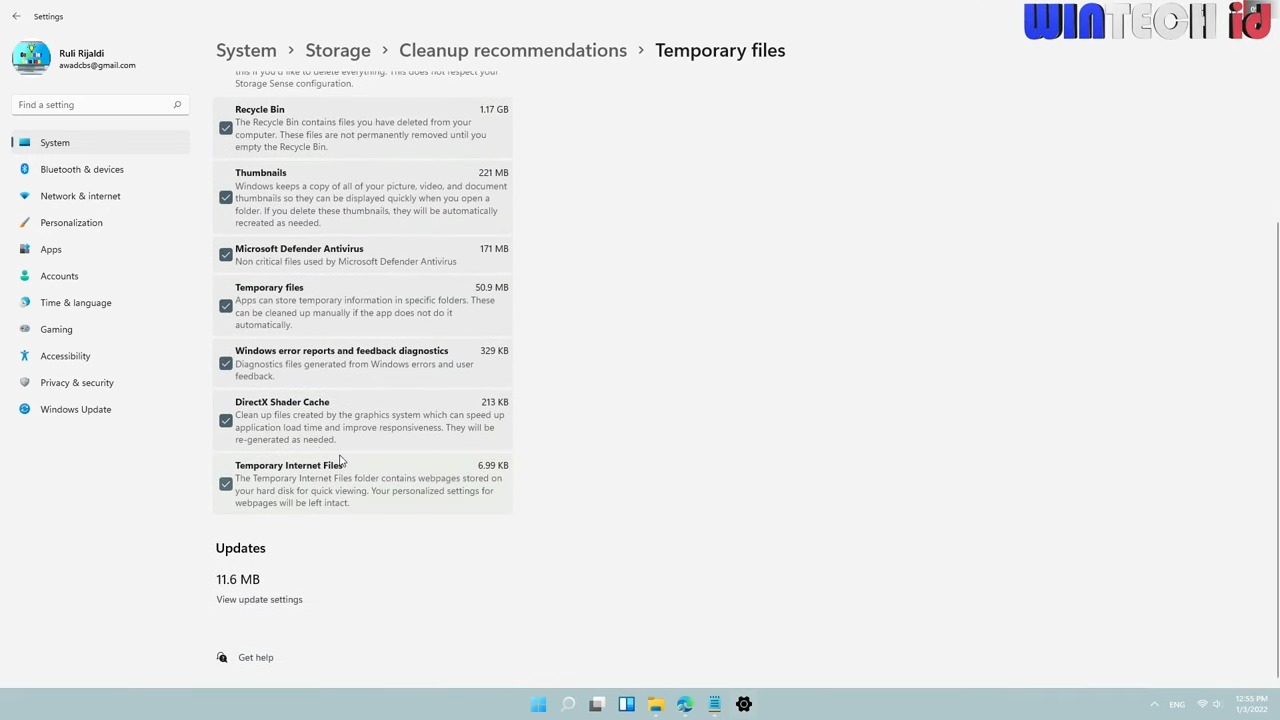Go to Cleanup recommendations breadcrumb
Screen dimensions: 1280x720
tap(513, 50)
